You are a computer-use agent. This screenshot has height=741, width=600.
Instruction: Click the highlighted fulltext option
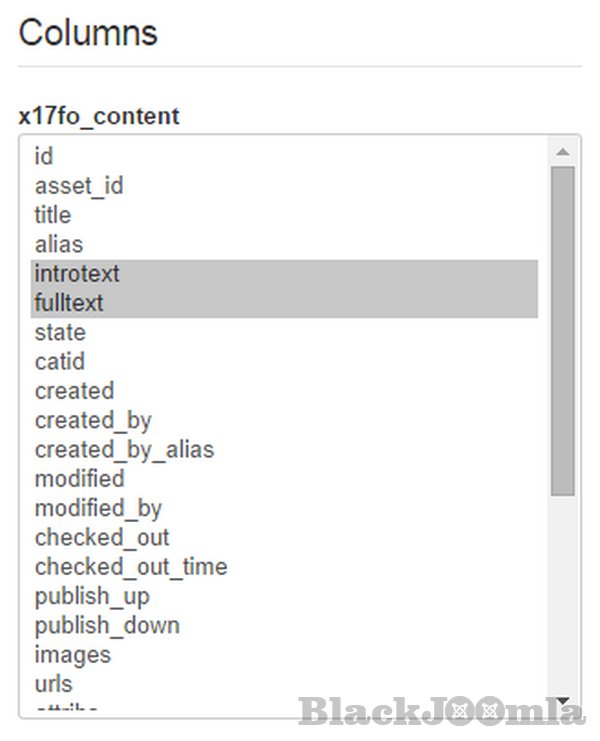point(69,302)
